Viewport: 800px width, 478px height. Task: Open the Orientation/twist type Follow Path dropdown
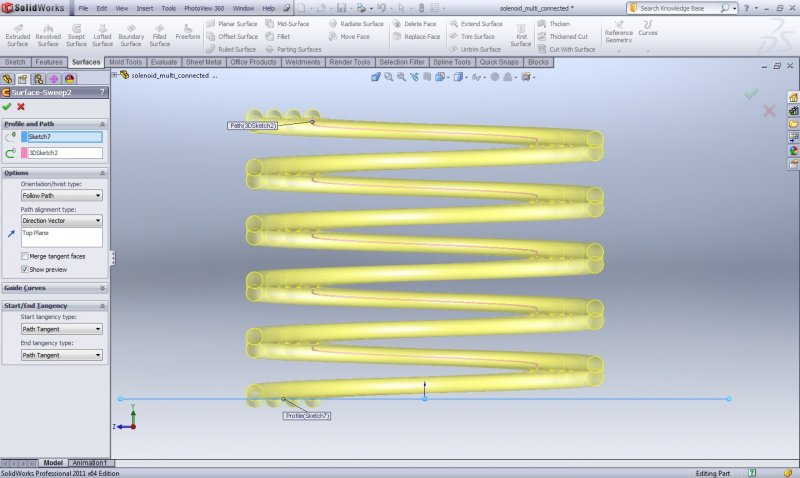coord(62,195)
